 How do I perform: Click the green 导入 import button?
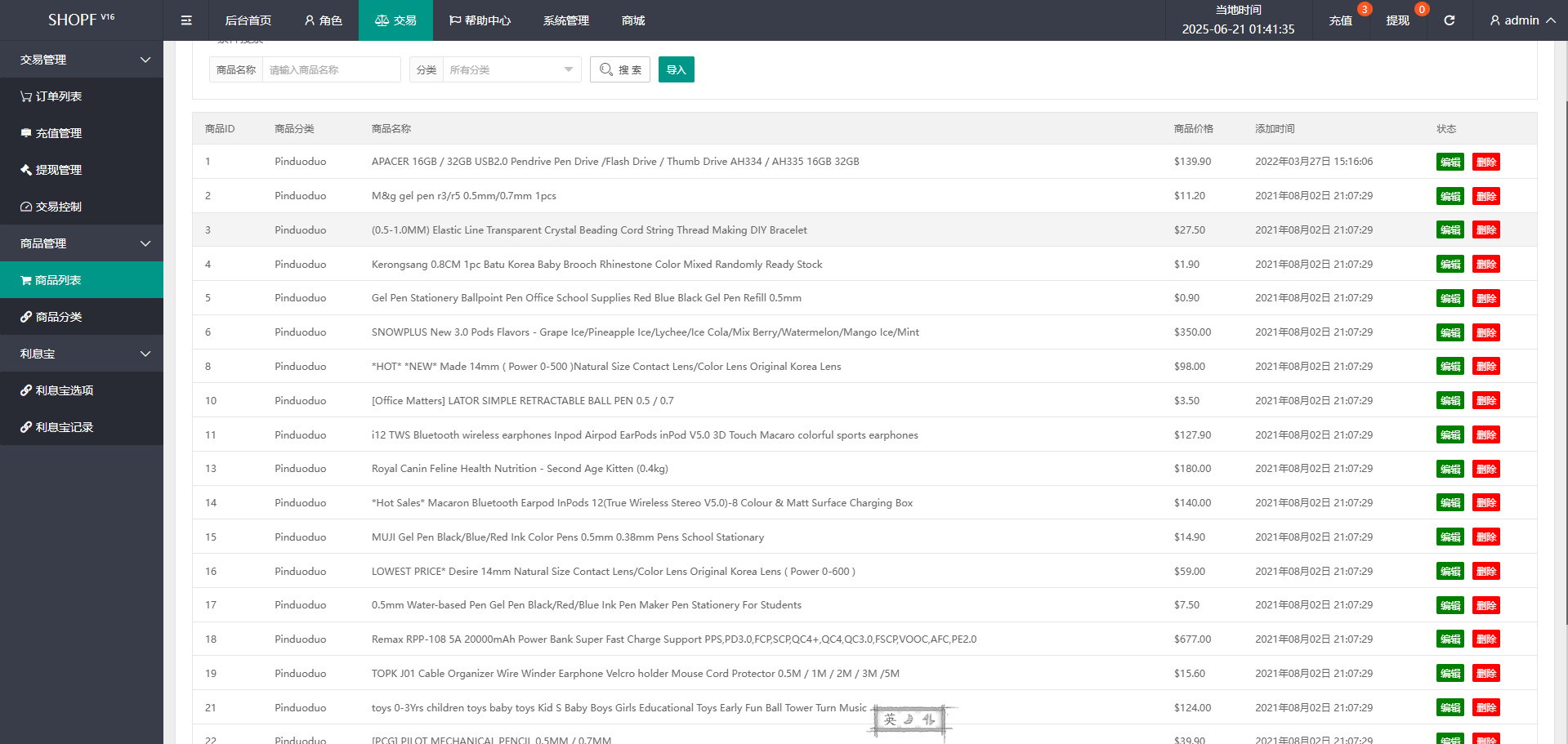pos(676,70)
